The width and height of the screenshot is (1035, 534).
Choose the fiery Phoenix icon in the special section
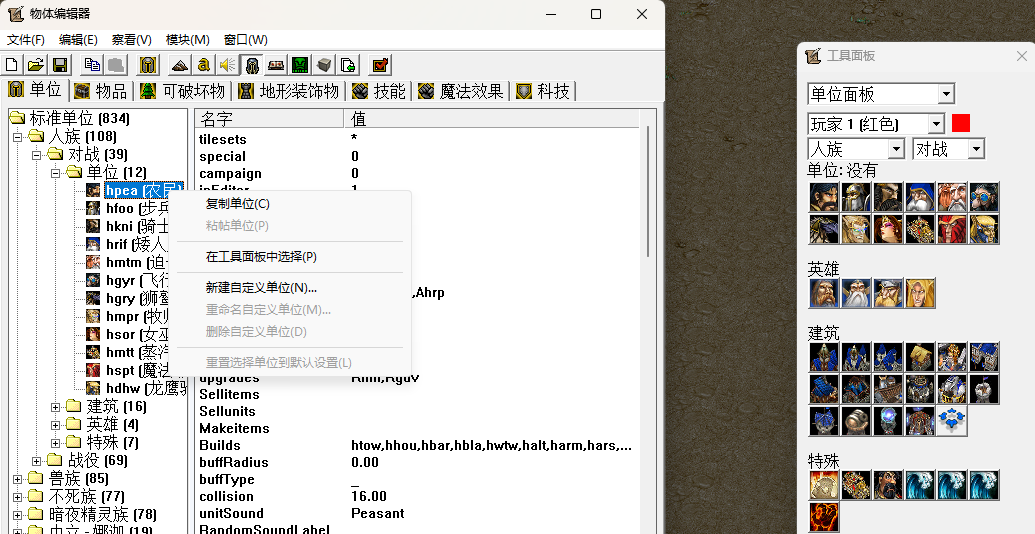click(x=823, y=517)
